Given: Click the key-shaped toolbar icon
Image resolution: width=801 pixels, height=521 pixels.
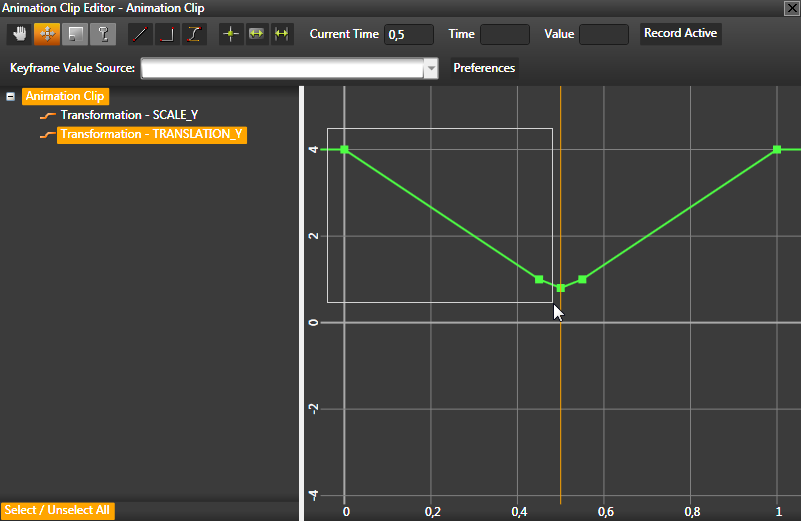Looking at the screenshot, I should tap(101, 34).
